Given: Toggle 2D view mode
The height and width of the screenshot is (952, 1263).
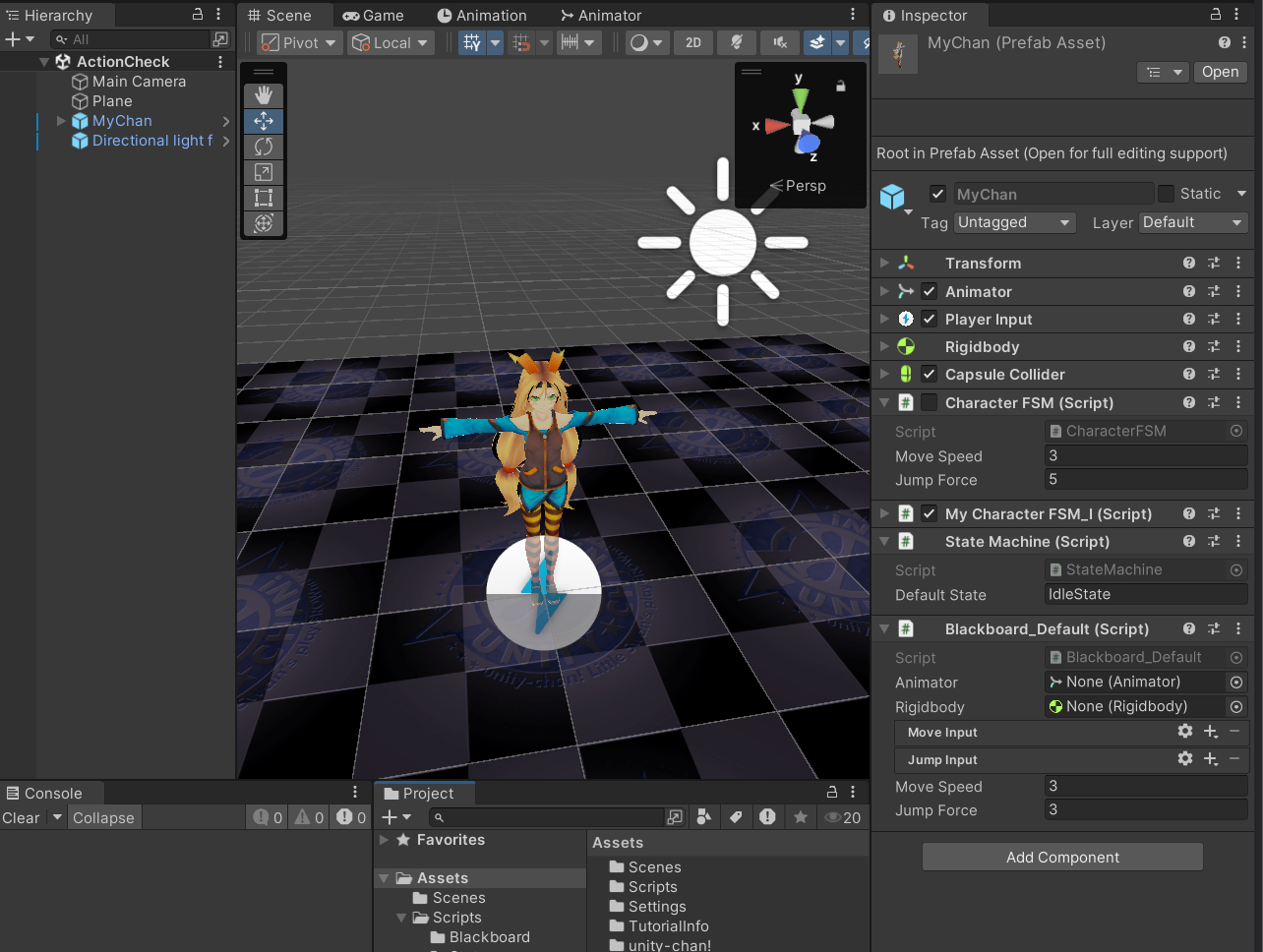Looking at the screenshot, I should coord(693,42).
